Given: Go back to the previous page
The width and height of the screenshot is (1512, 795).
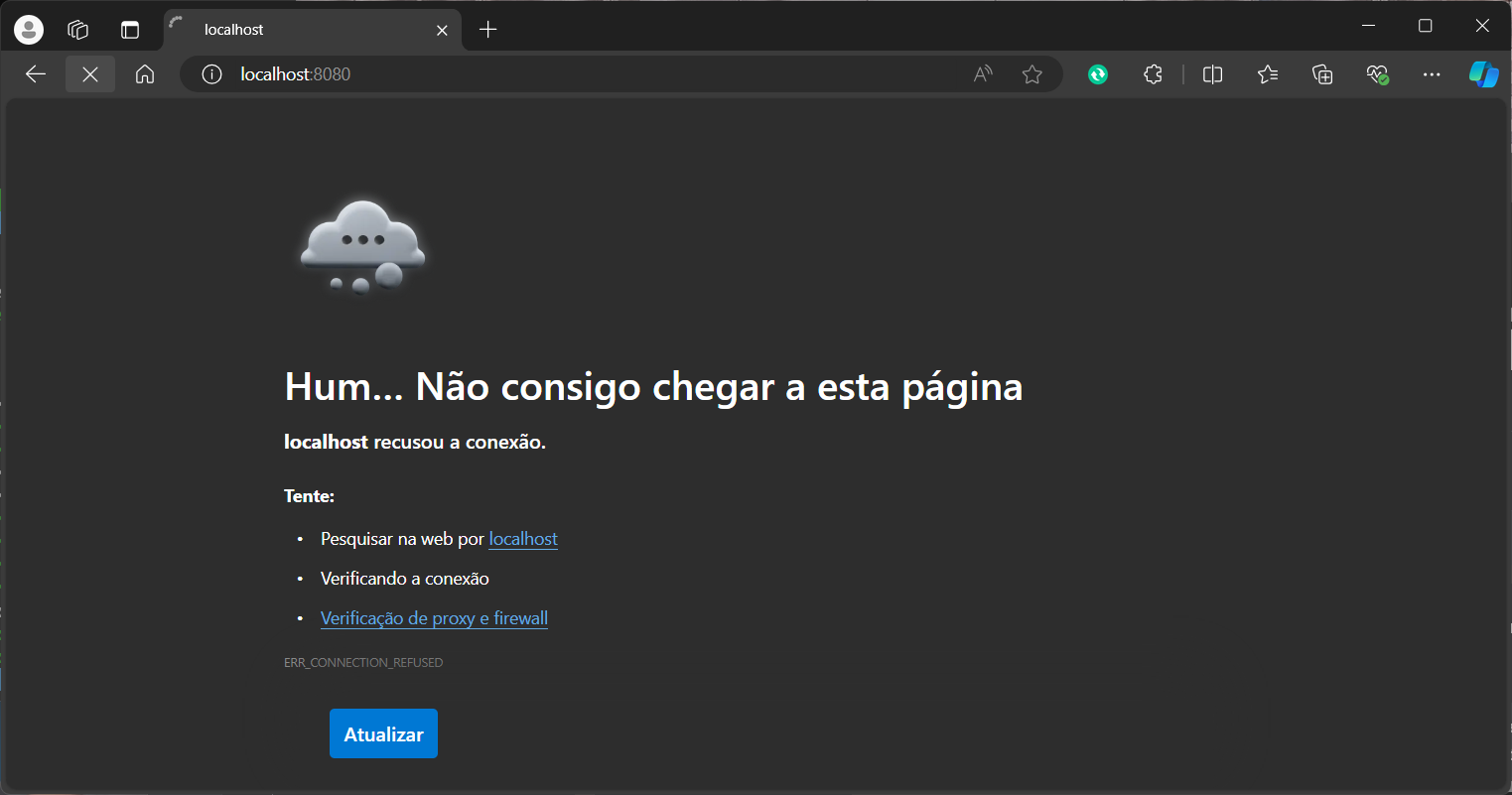Looking at the screenshot, I should pos(36,74).
